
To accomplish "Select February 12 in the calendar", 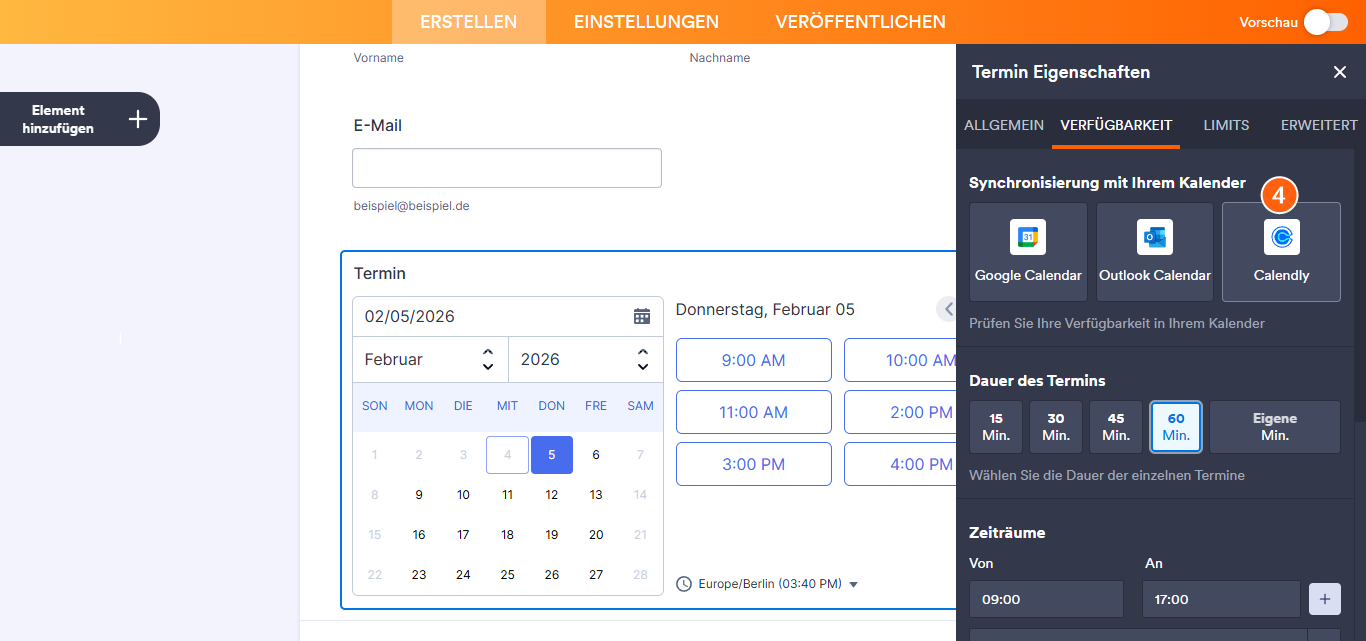I will (x=551, y=494).
